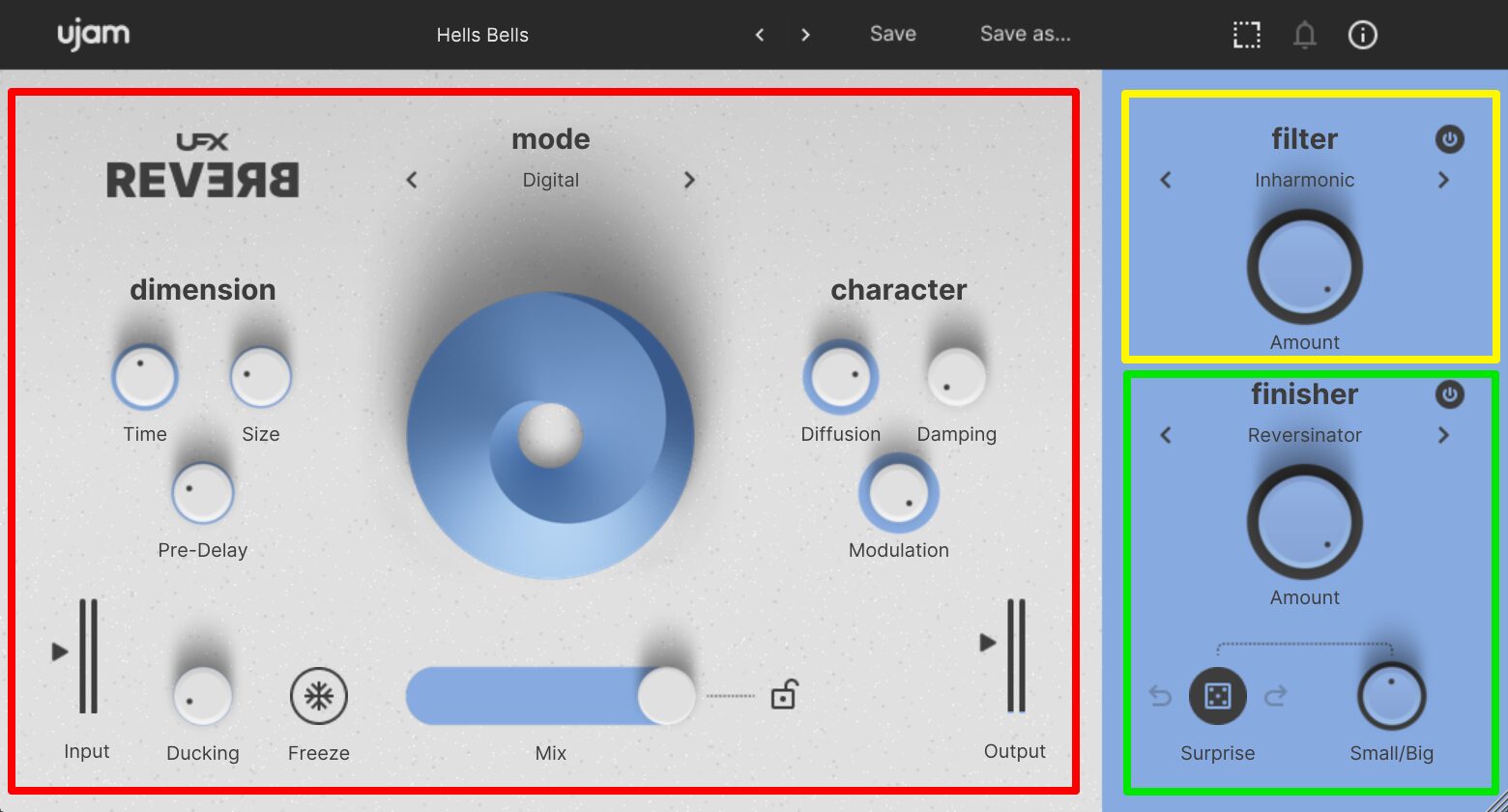Open the Reversinator finisher name list
Viewport: 1508px width, 812px height.
[x=1305, y=435]
